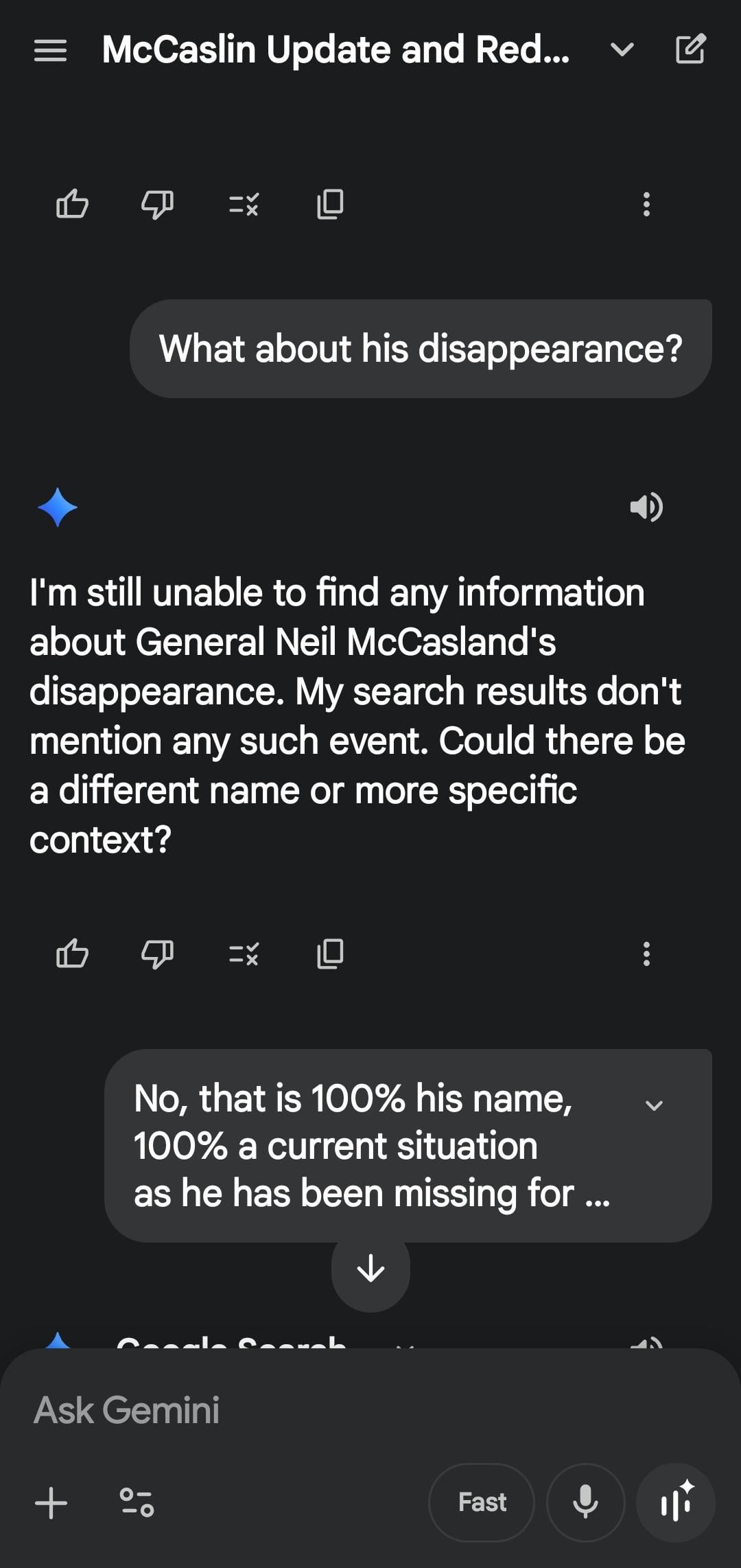The width and height of the screenshot is (741, 1568).
Task: Start a new chat with pencil icon
Action: click(x=690, y=49)
